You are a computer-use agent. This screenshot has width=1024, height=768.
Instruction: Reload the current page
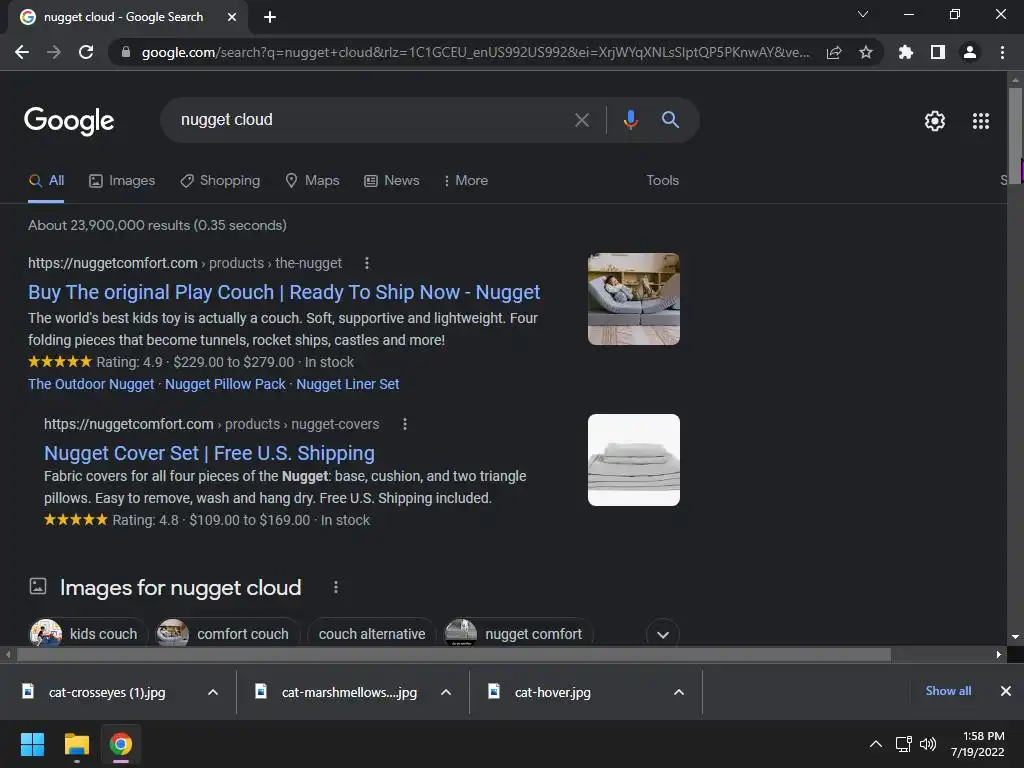coord(86,52)
